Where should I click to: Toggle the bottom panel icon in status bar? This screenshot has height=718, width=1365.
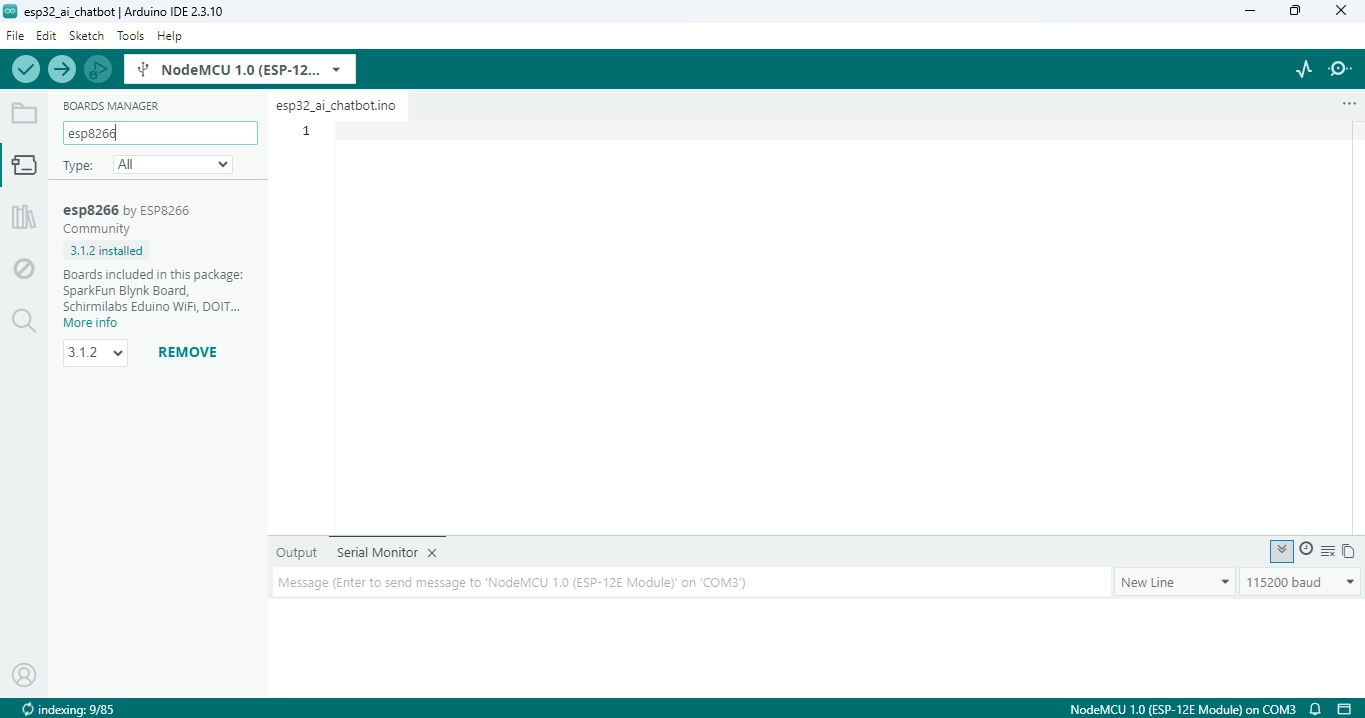click(1344, 709)
